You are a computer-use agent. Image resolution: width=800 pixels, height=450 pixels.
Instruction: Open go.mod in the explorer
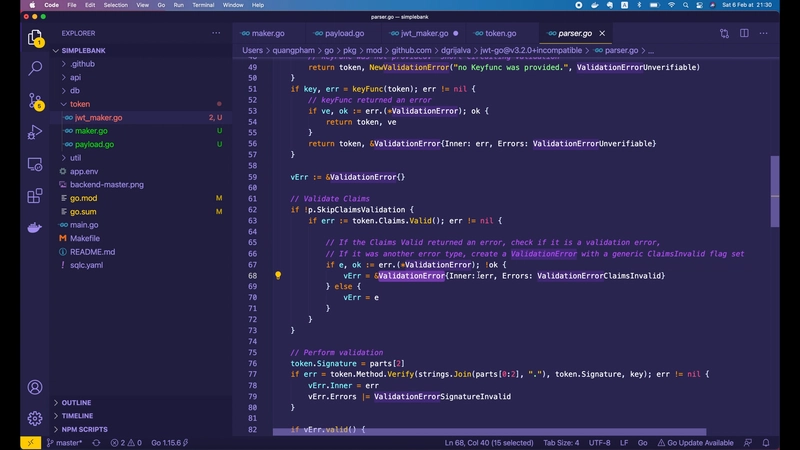(83, 198)
